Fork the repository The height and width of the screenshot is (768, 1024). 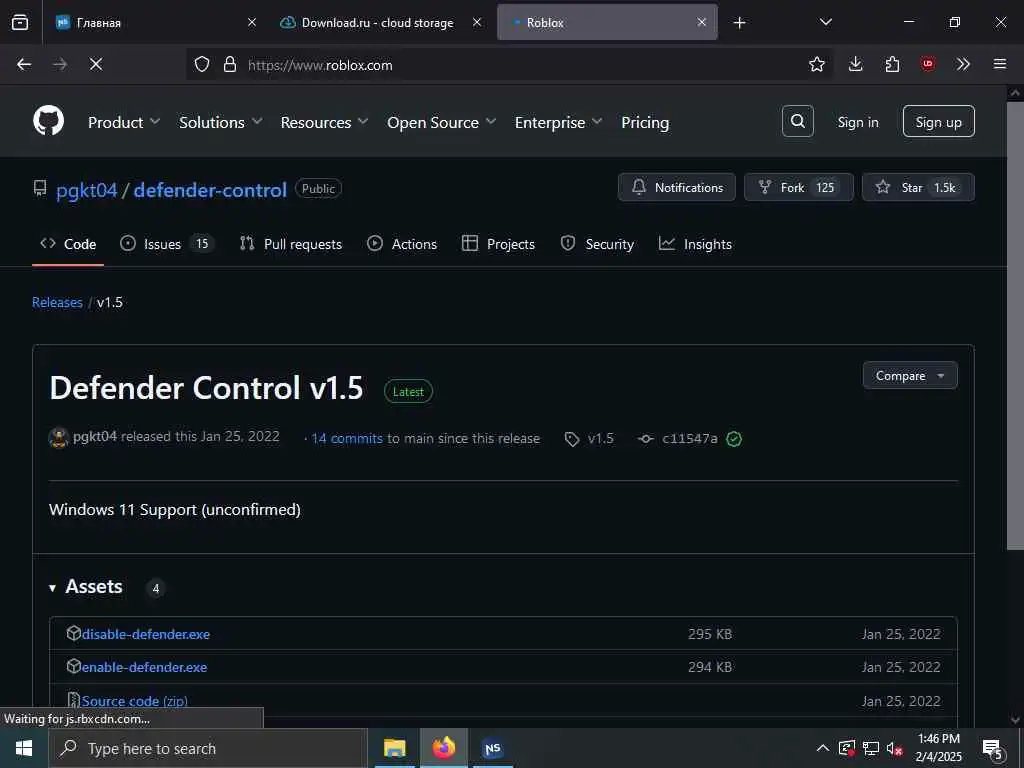799,187
